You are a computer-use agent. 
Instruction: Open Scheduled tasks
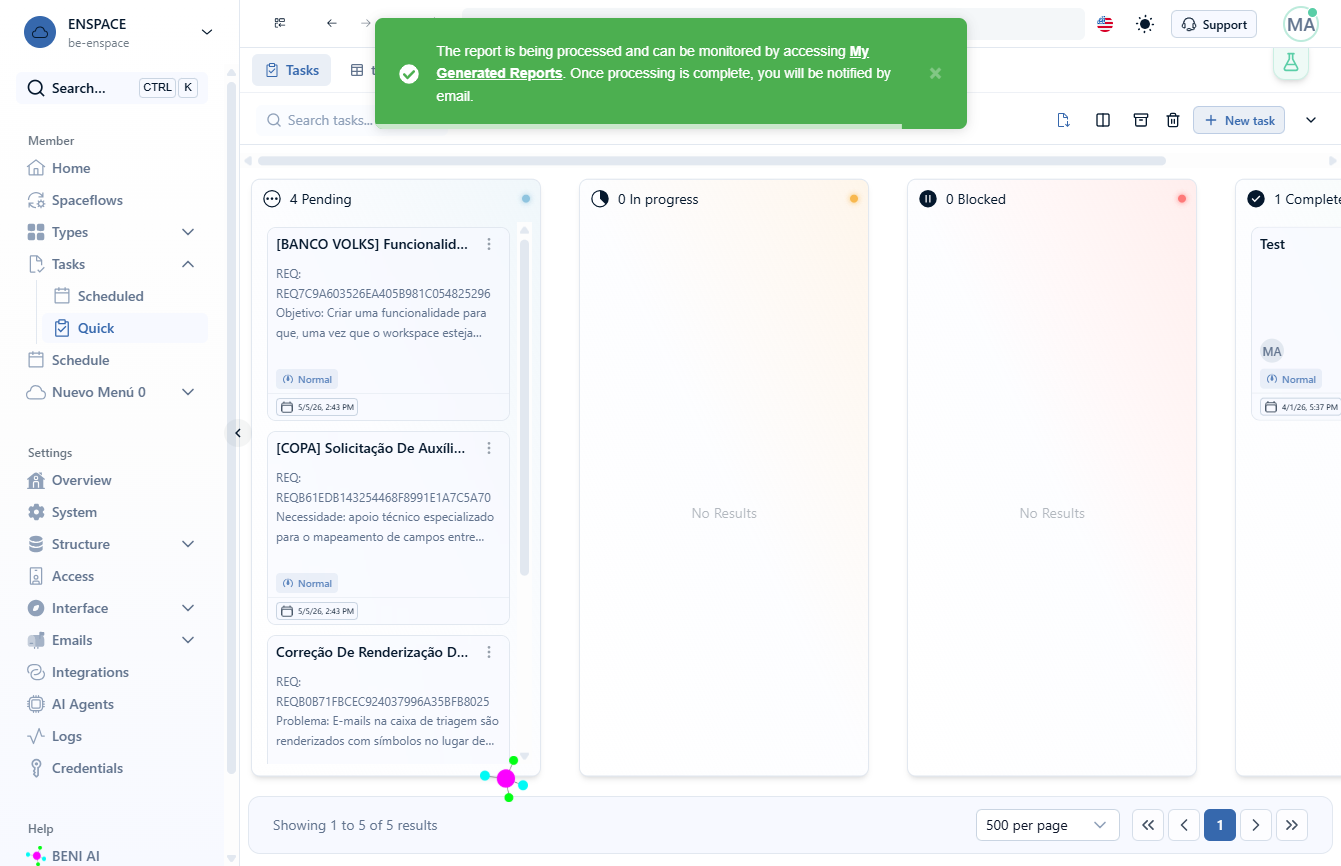(110, 296)
